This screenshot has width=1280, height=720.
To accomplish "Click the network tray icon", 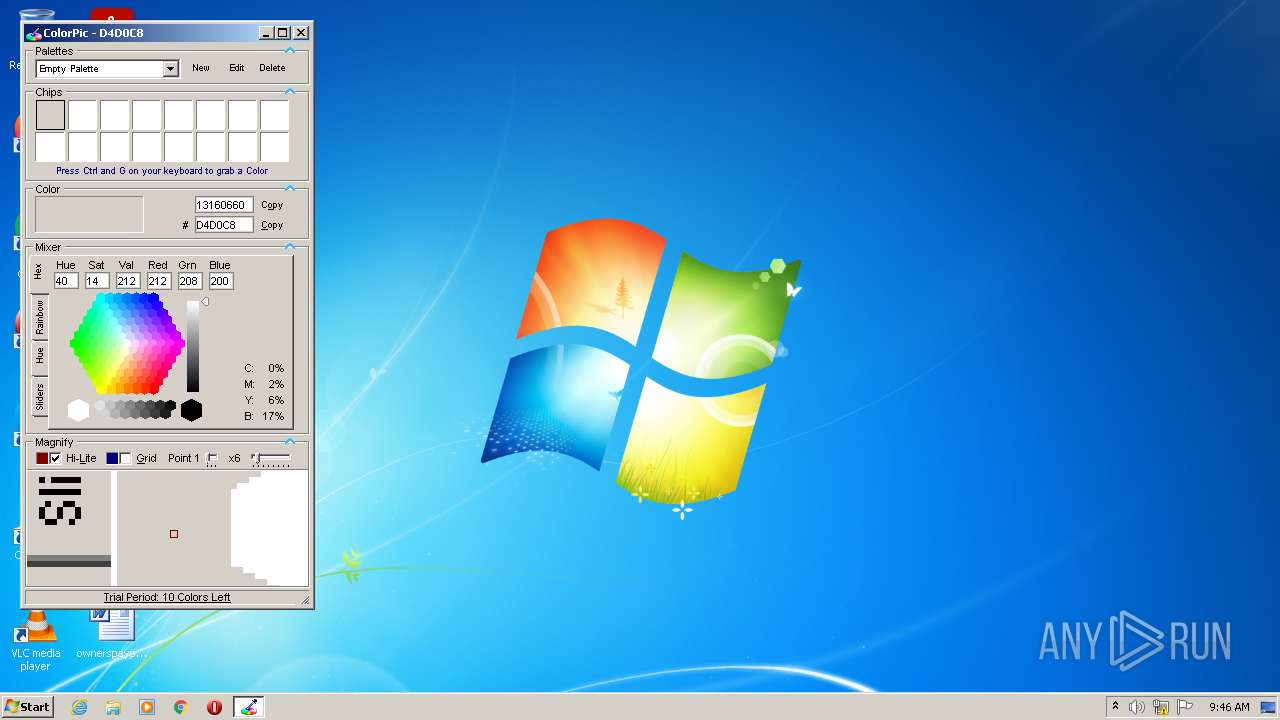I will 1161,707.
